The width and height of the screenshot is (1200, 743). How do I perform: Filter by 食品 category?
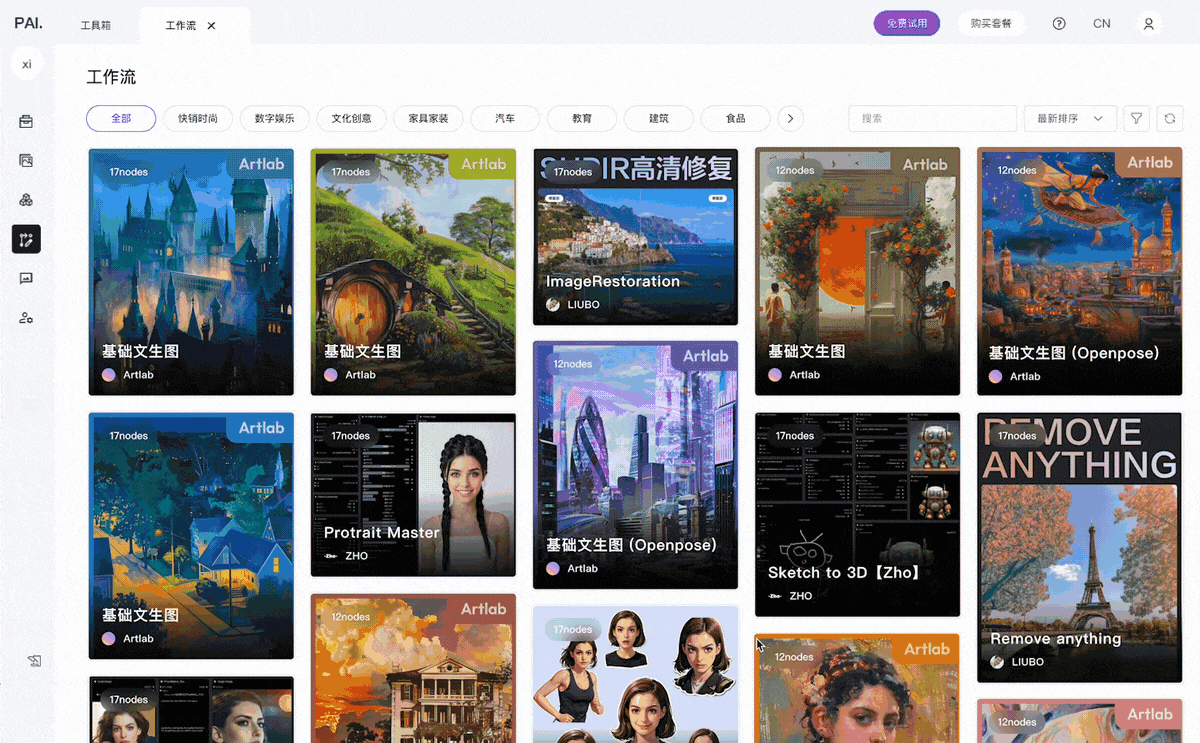pyautogui.click(x=736, y=118)
